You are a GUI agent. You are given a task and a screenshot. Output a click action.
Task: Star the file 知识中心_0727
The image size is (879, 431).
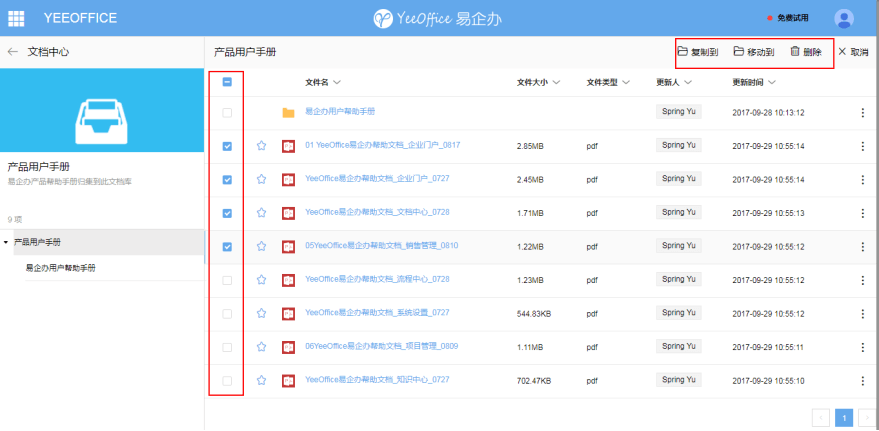pos(261,381)
